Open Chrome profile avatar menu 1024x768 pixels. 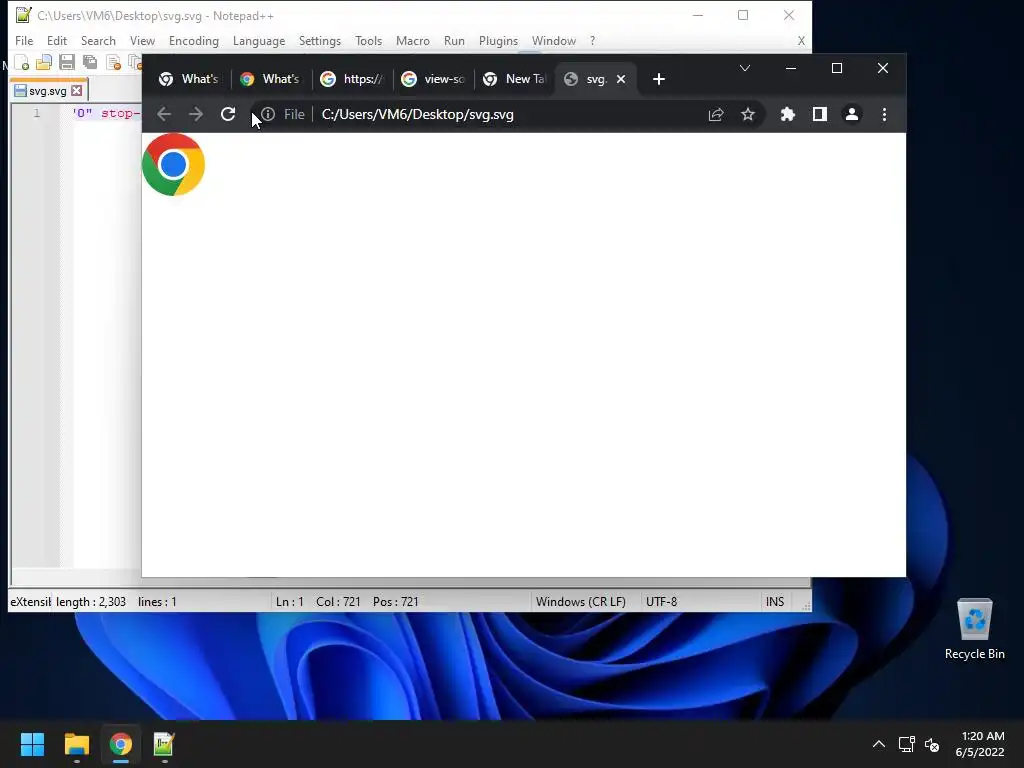(852, 114)
